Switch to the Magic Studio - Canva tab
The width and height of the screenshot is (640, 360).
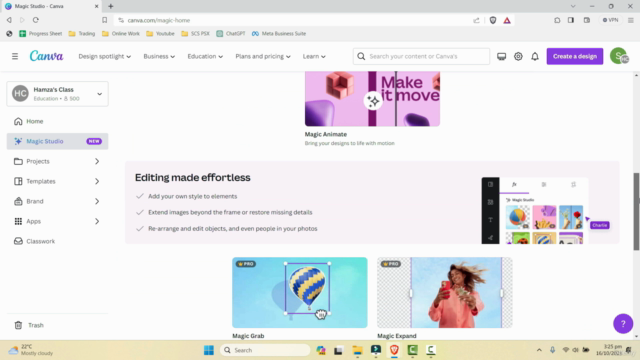[51, 6]
